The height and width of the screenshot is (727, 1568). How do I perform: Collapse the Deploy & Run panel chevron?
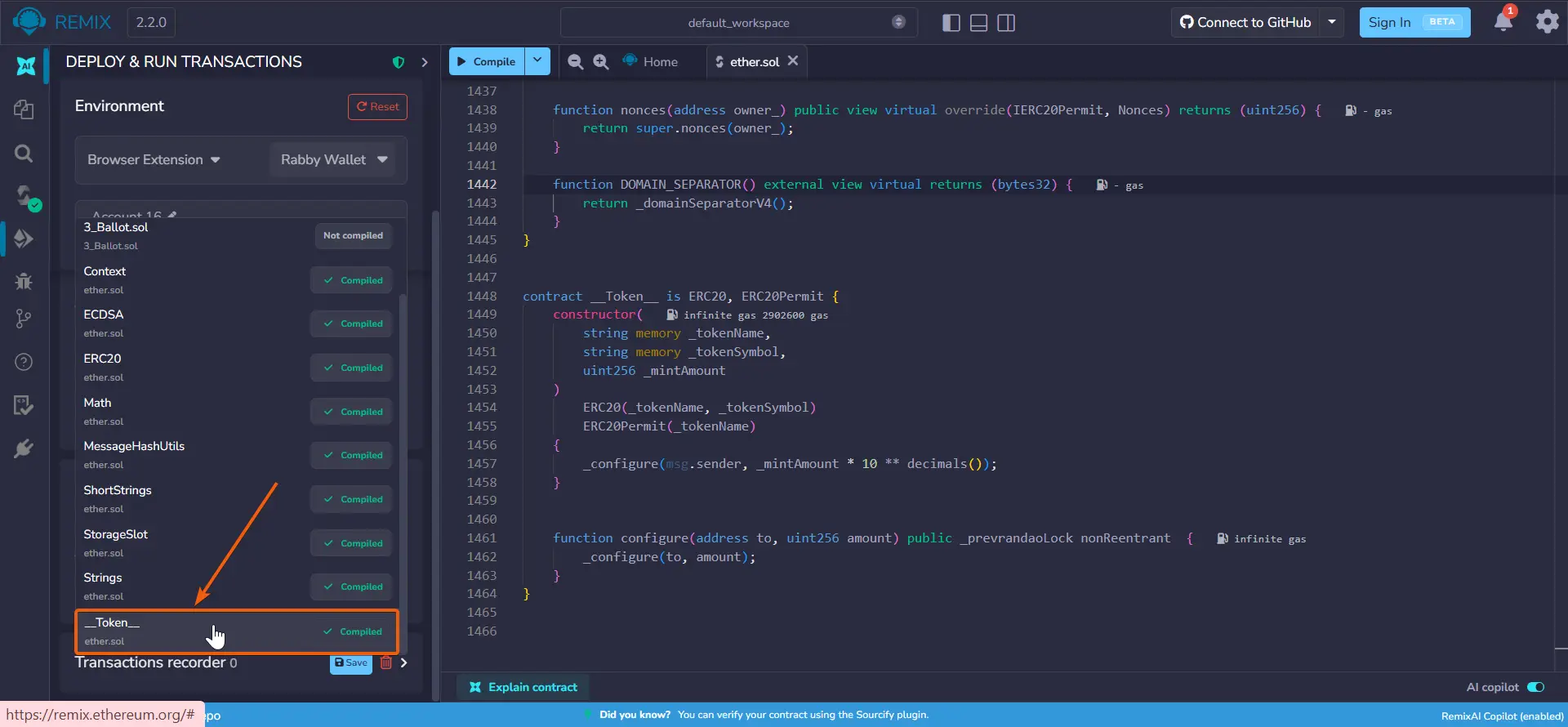coord(424,62)
